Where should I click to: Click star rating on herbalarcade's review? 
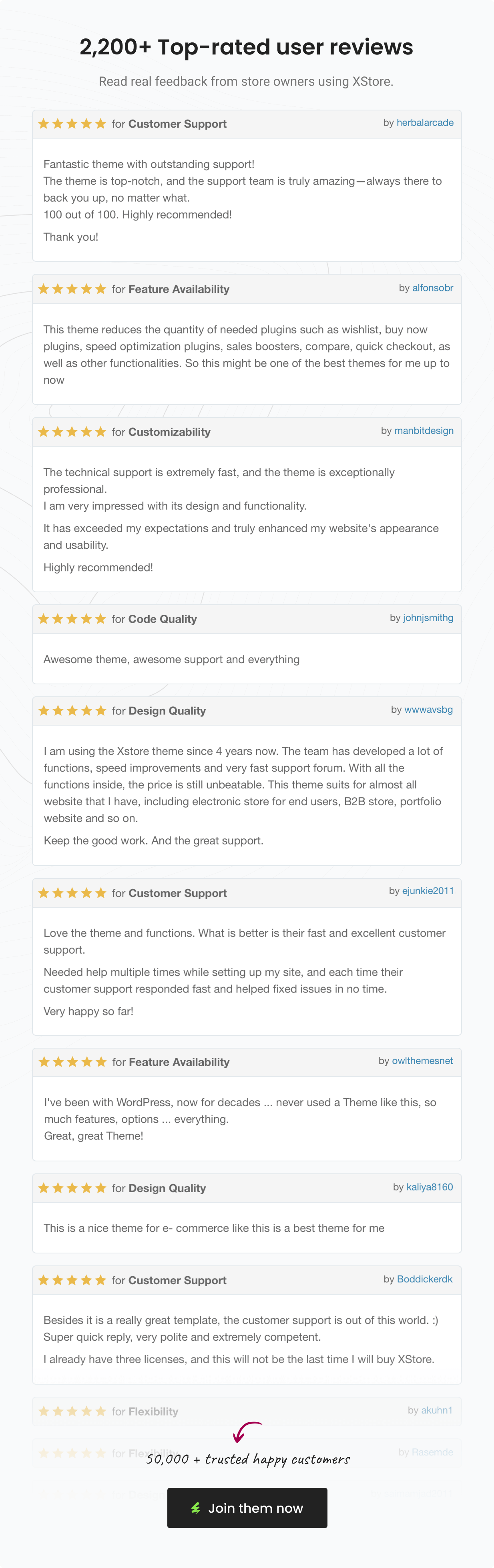[72, 124]
